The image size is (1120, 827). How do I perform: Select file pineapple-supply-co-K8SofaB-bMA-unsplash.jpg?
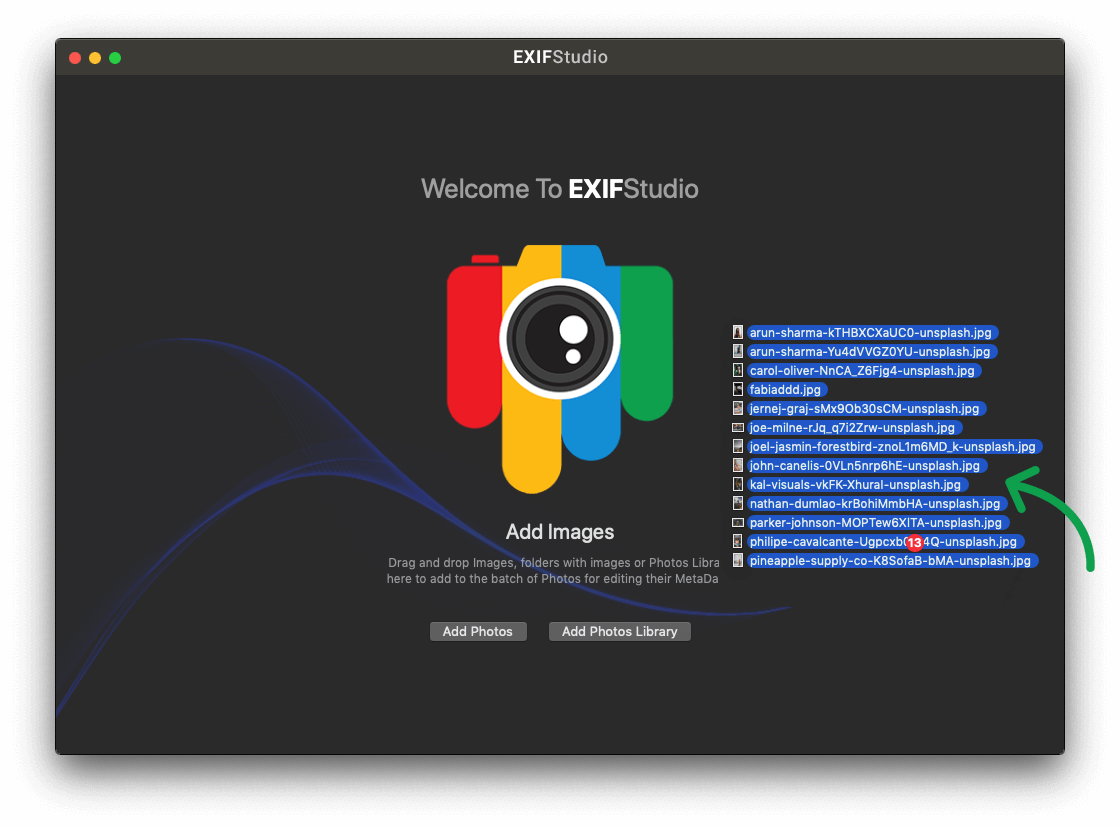click(x=892, y=561)
